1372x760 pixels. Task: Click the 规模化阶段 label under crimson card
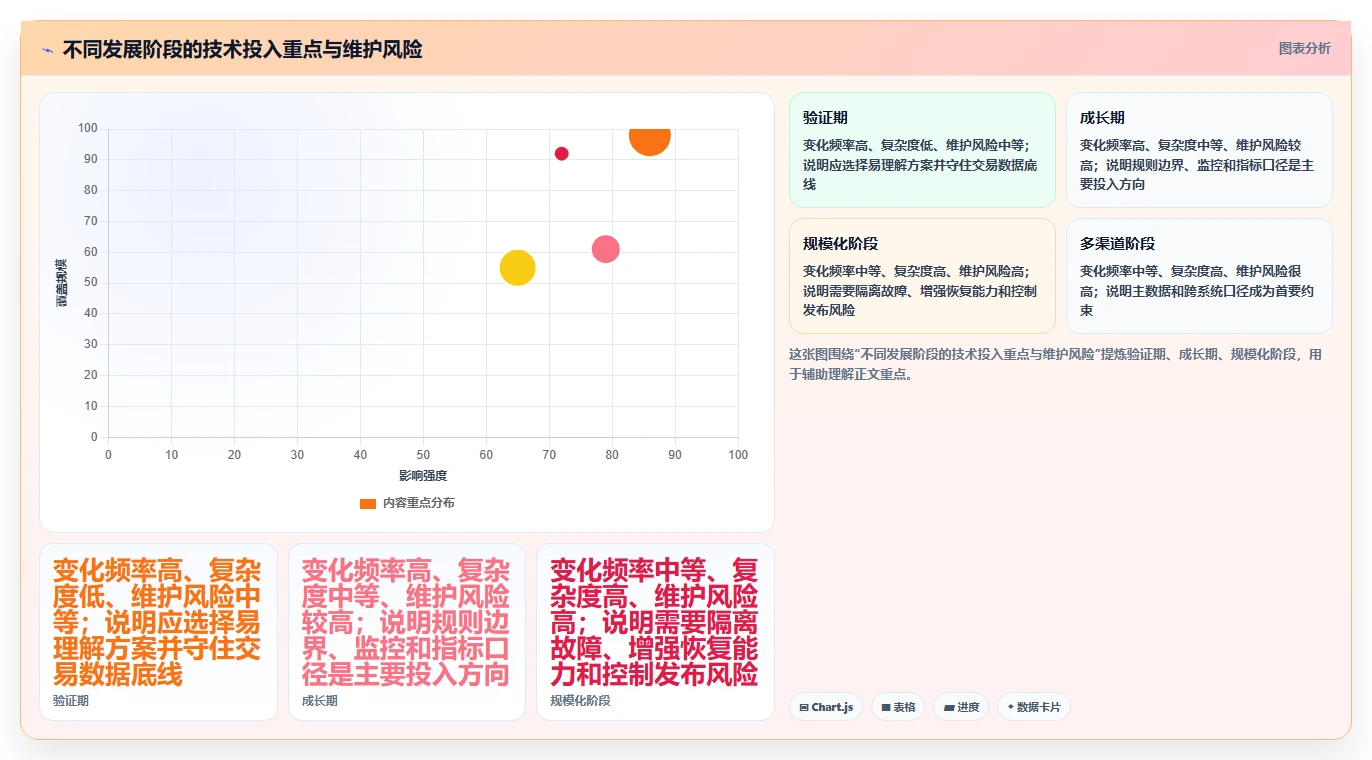click(x=580, y=701)
